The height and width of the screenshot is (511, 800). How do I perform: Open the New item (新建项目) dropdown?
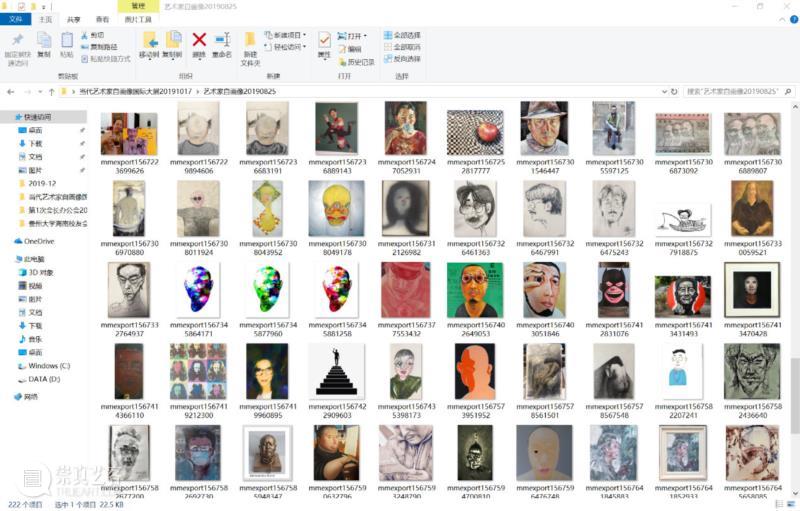coord(285,35)
